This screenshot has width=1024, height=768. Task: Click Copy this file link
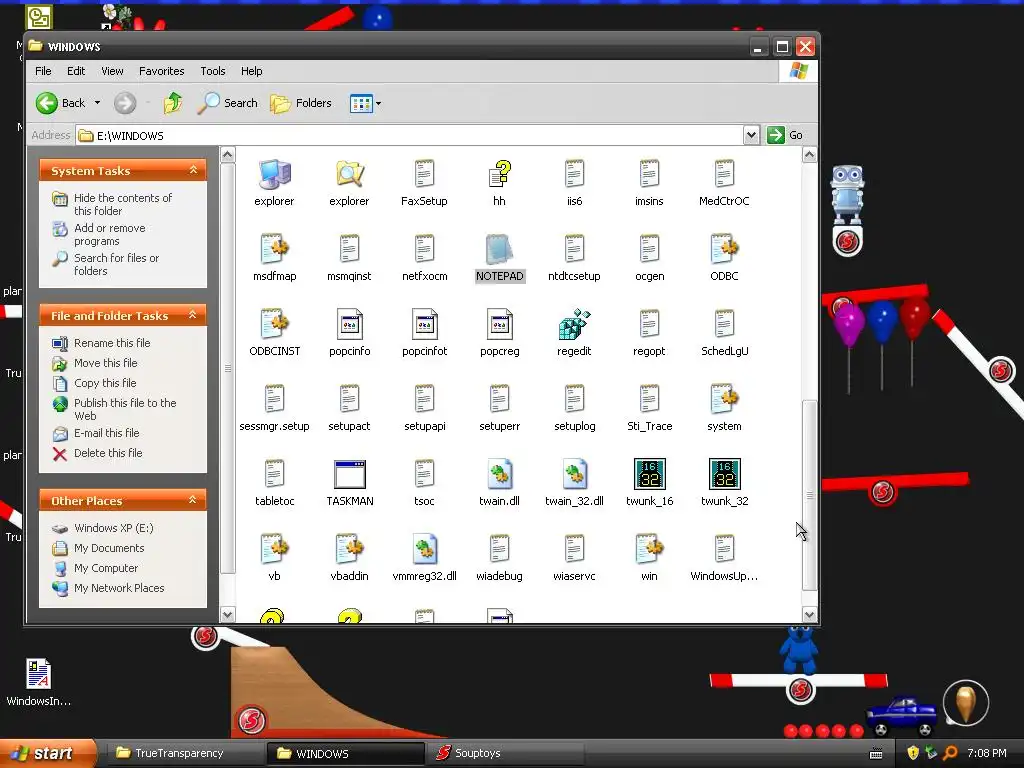[105, 383]
